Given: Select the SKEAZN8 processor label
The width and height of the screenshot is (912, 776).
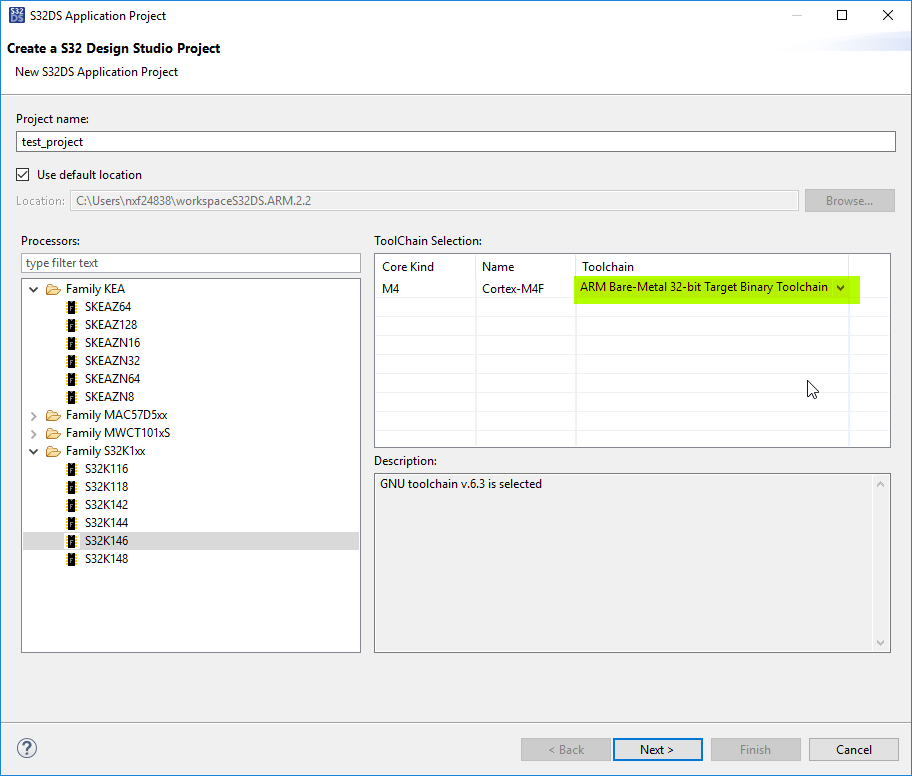Looking at the screenshot, I should 109,397.
